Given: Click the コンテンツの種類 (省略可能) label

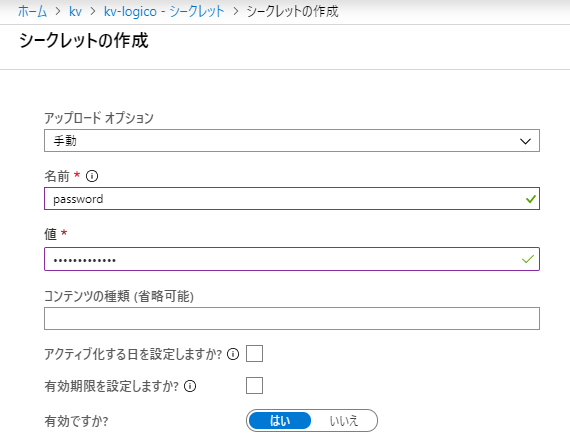Looking at the screenshot, I should pos(119,296).
